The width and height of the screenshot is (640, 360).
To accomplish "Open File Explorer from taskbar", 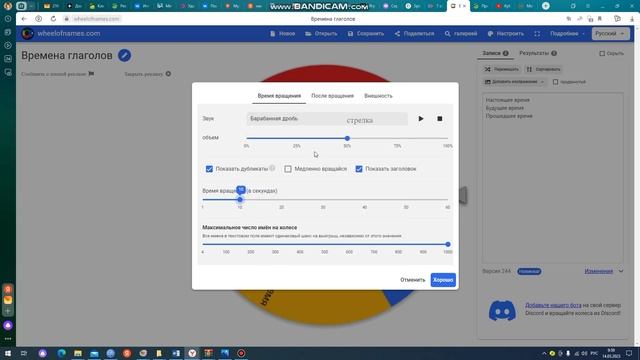I will (x=78, y=353).
